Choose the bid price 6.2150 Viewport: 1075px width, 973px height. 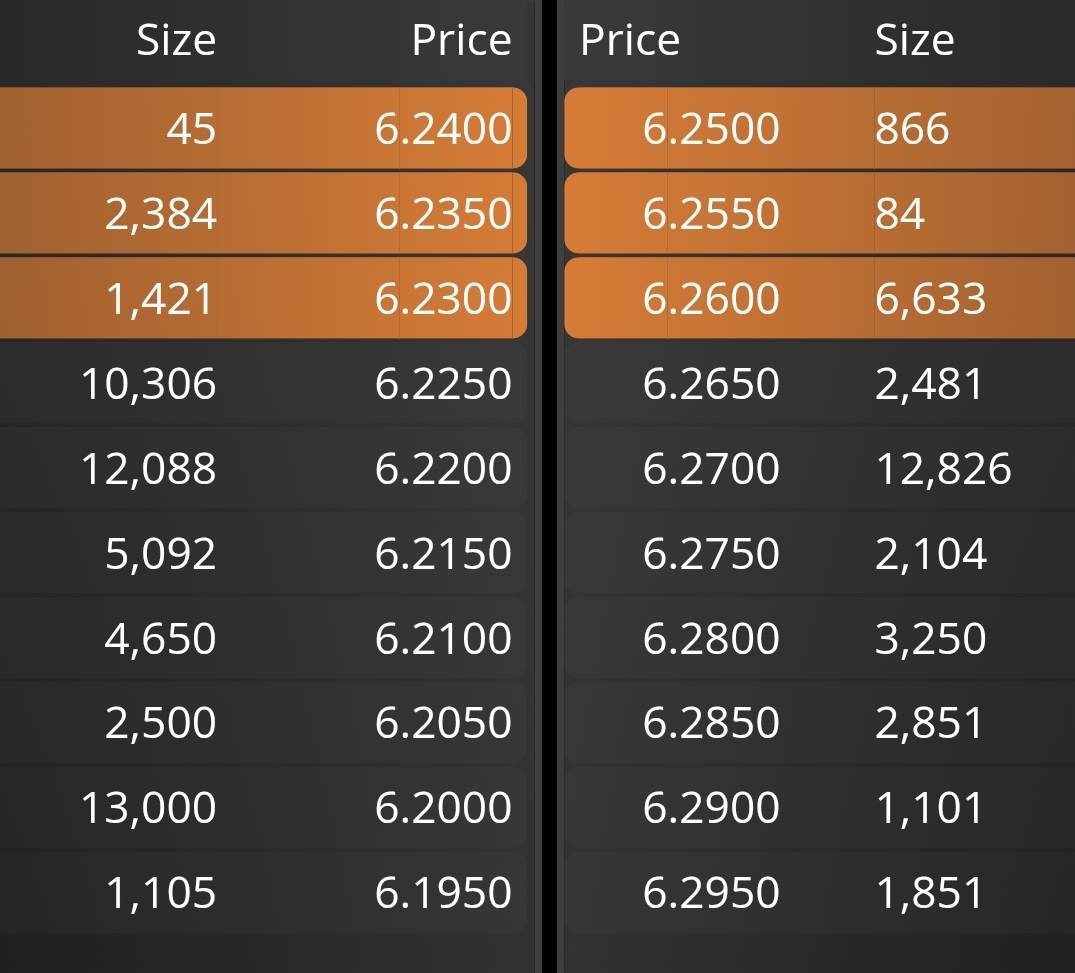[443, 553]
